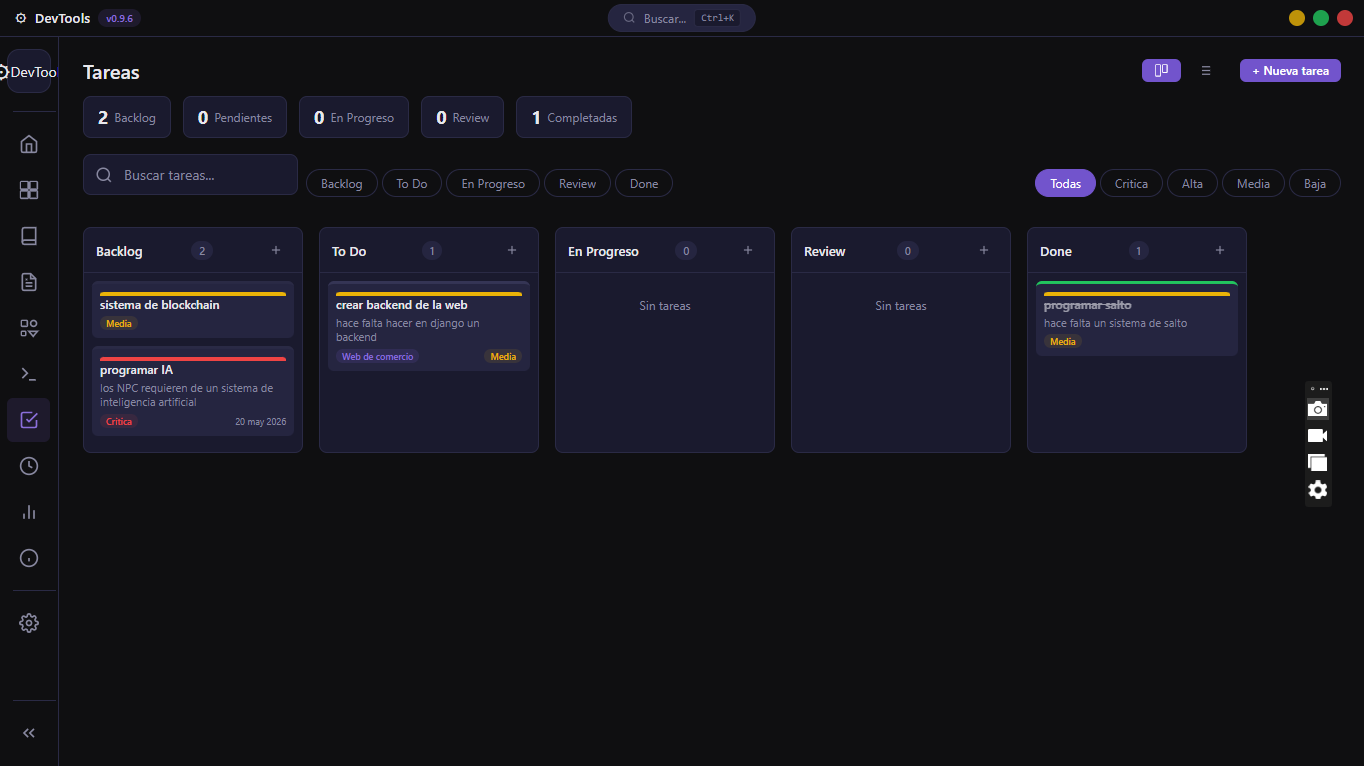Create a task with Nueva tarea button

tap(1290, 71)
